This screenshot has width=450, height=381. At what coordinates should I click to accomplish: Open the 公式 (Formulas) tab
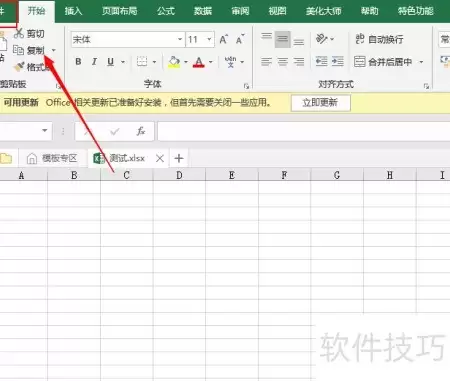coord(166,11)
